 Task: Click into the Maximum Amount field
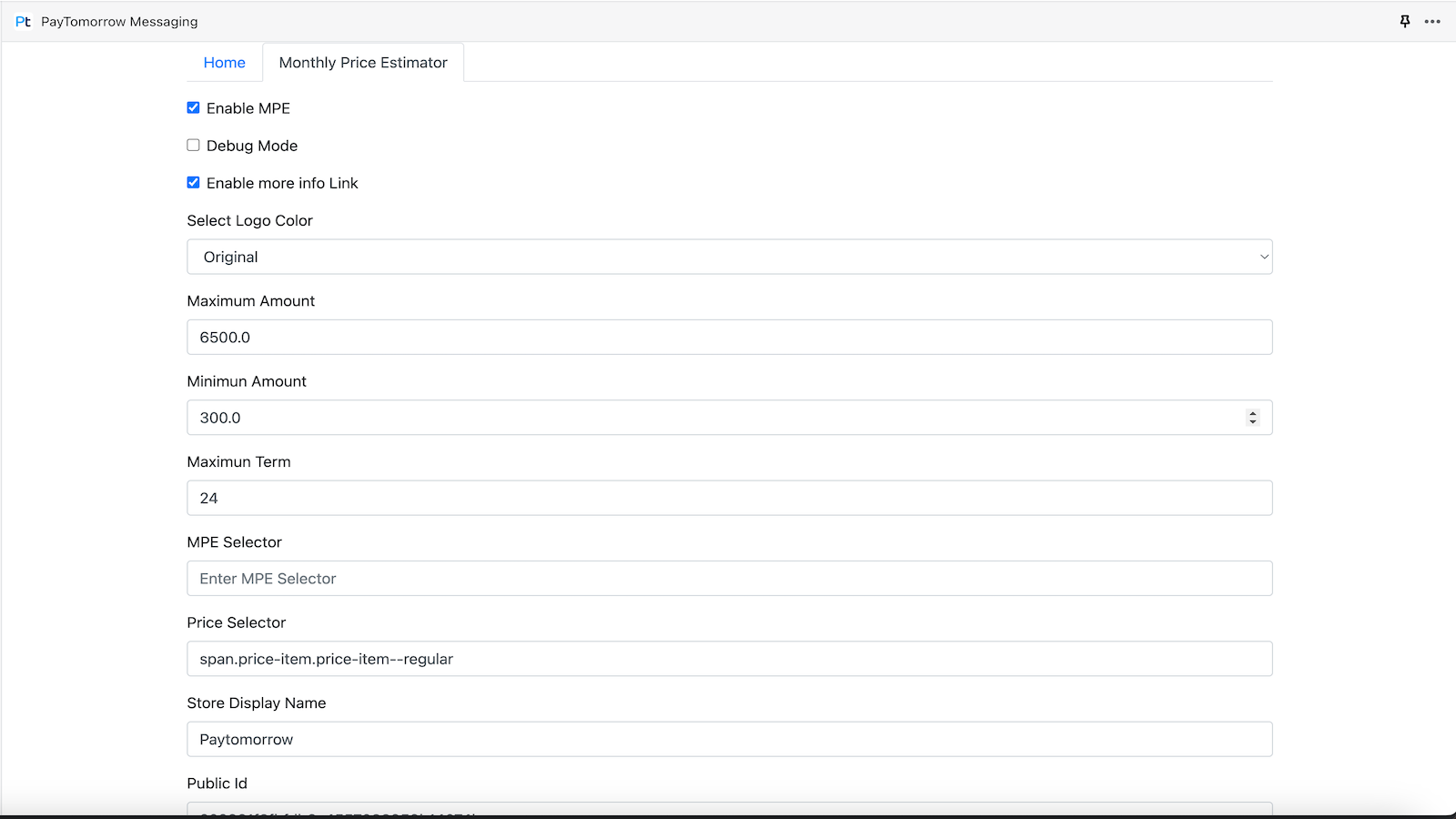pyautogui.click(x=730, y=337)
